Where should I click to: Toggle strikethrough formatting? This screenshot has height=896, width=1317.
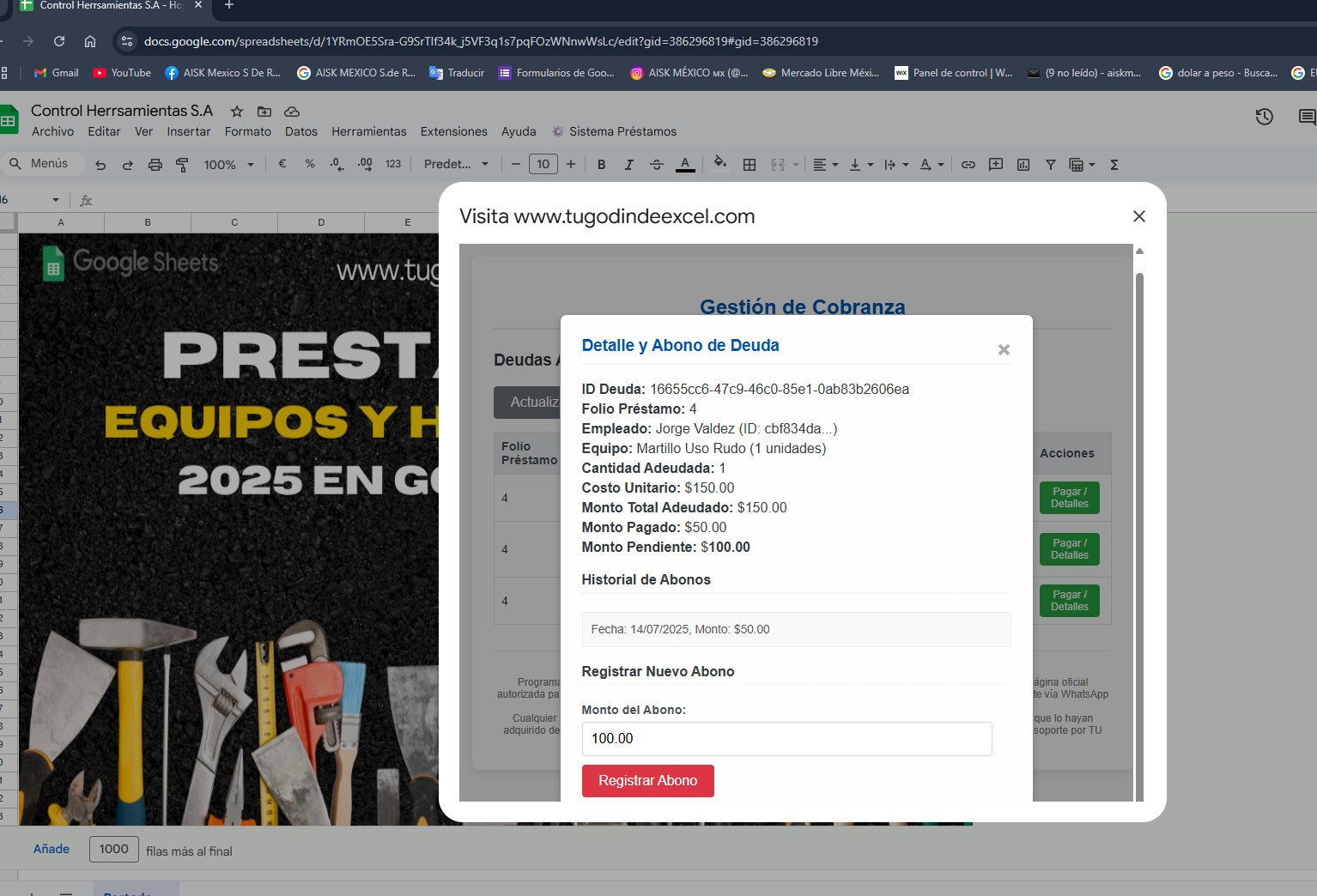coord(657,165)
